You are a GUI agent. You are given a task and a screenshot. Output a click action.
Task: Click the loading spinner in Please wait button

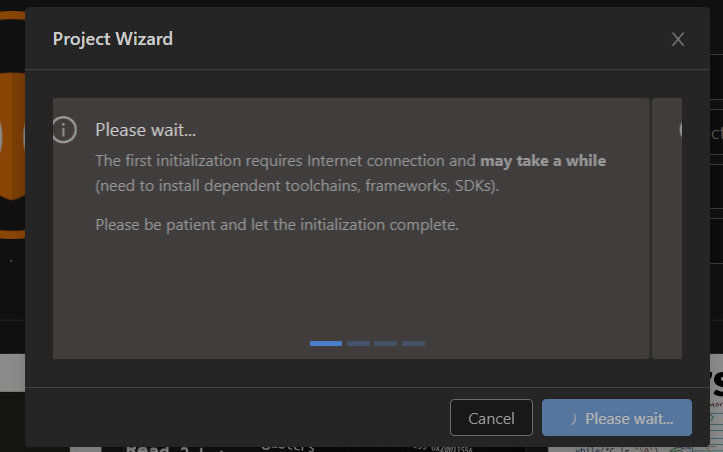573,419
